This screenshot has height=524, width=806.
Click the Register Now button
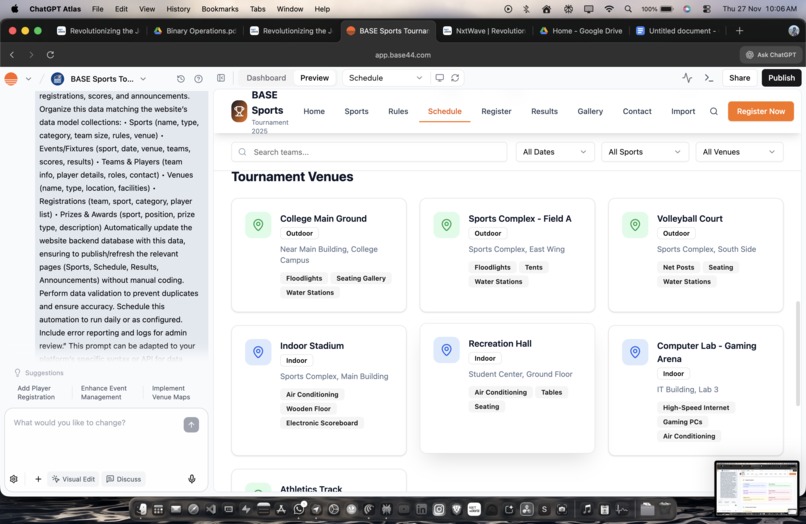[x=760, y=111]
